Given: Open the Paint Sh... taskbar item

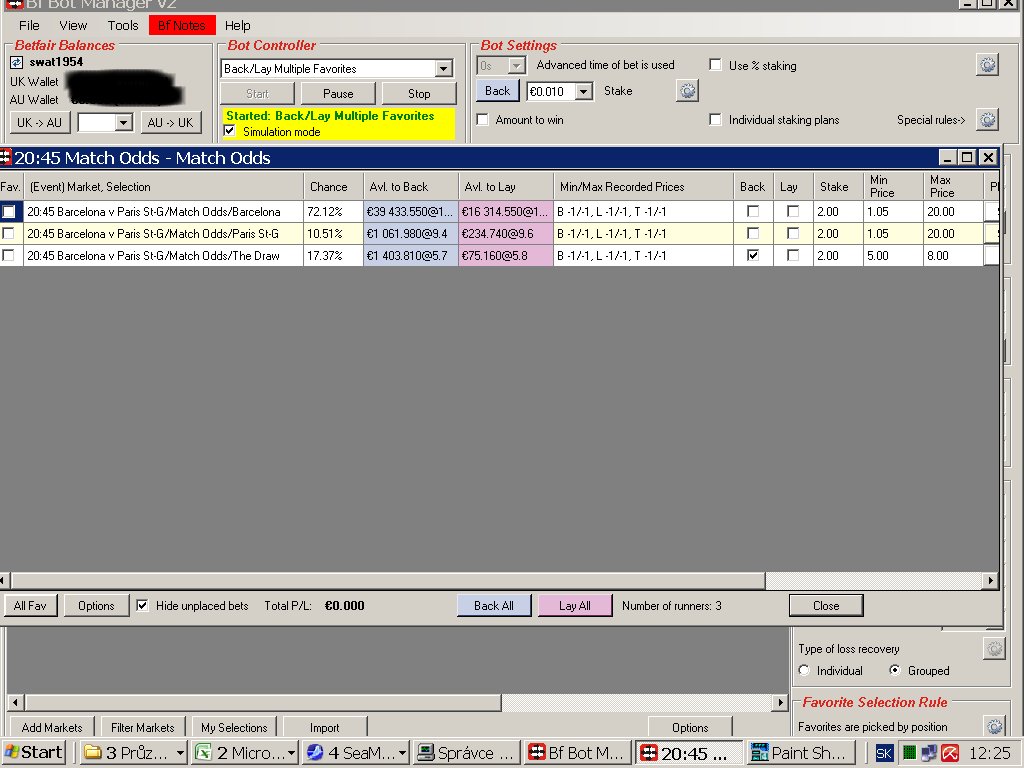Looking at the screenshot, I should tap(800, 753).
